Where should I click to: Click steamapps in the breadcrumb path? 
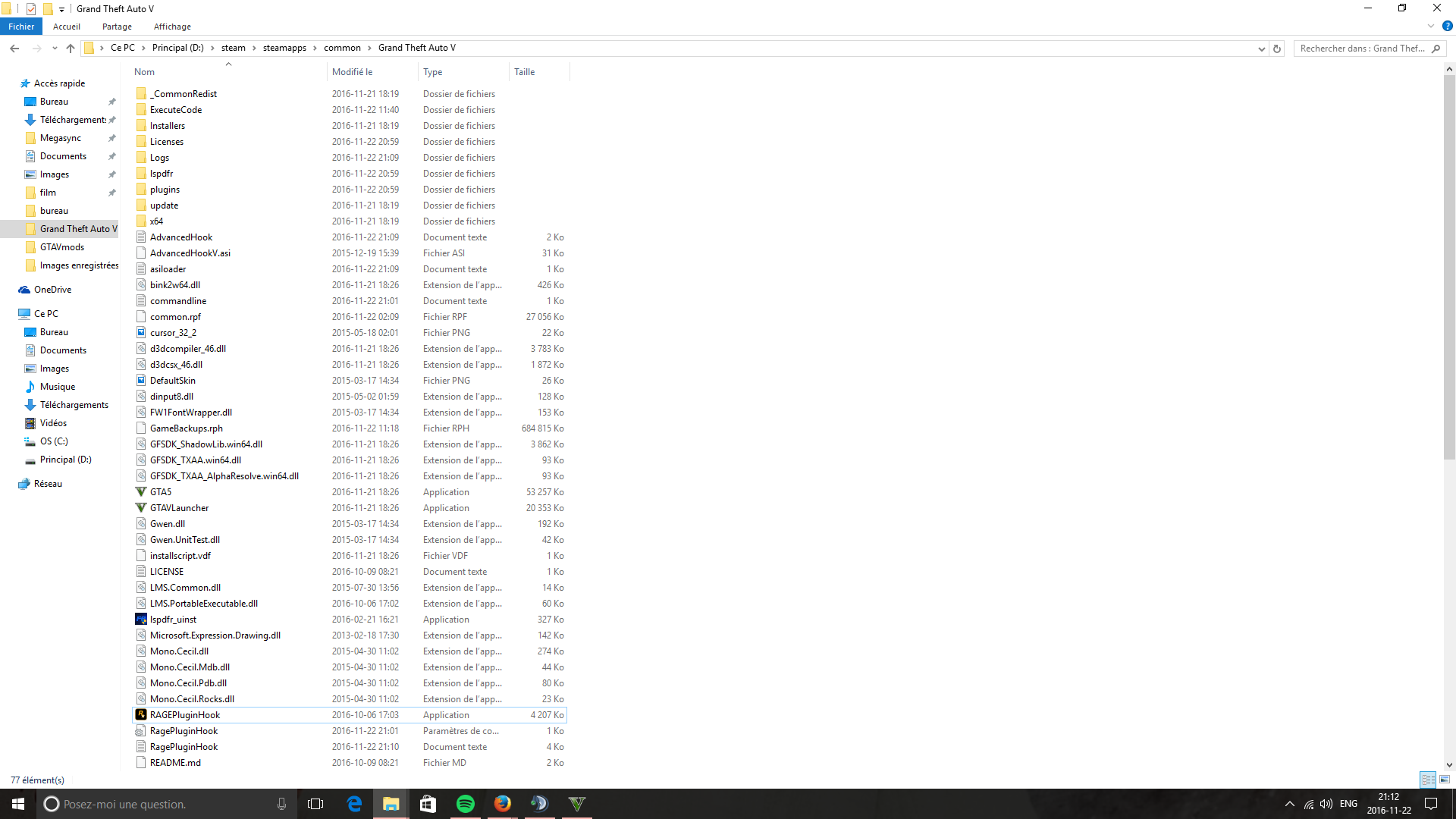tap(284, 48)
